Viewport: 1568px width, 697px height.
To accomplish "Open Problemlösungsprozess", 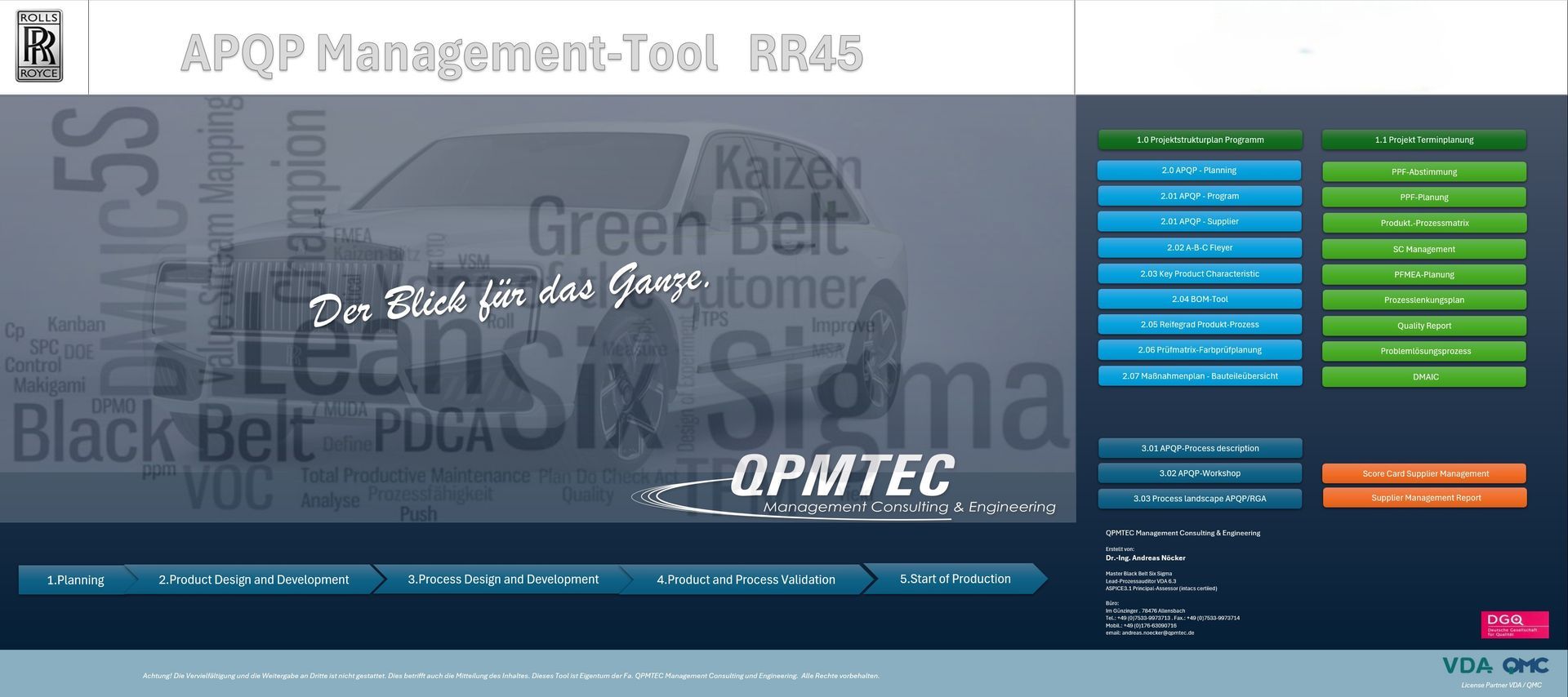I will 1423,351.
